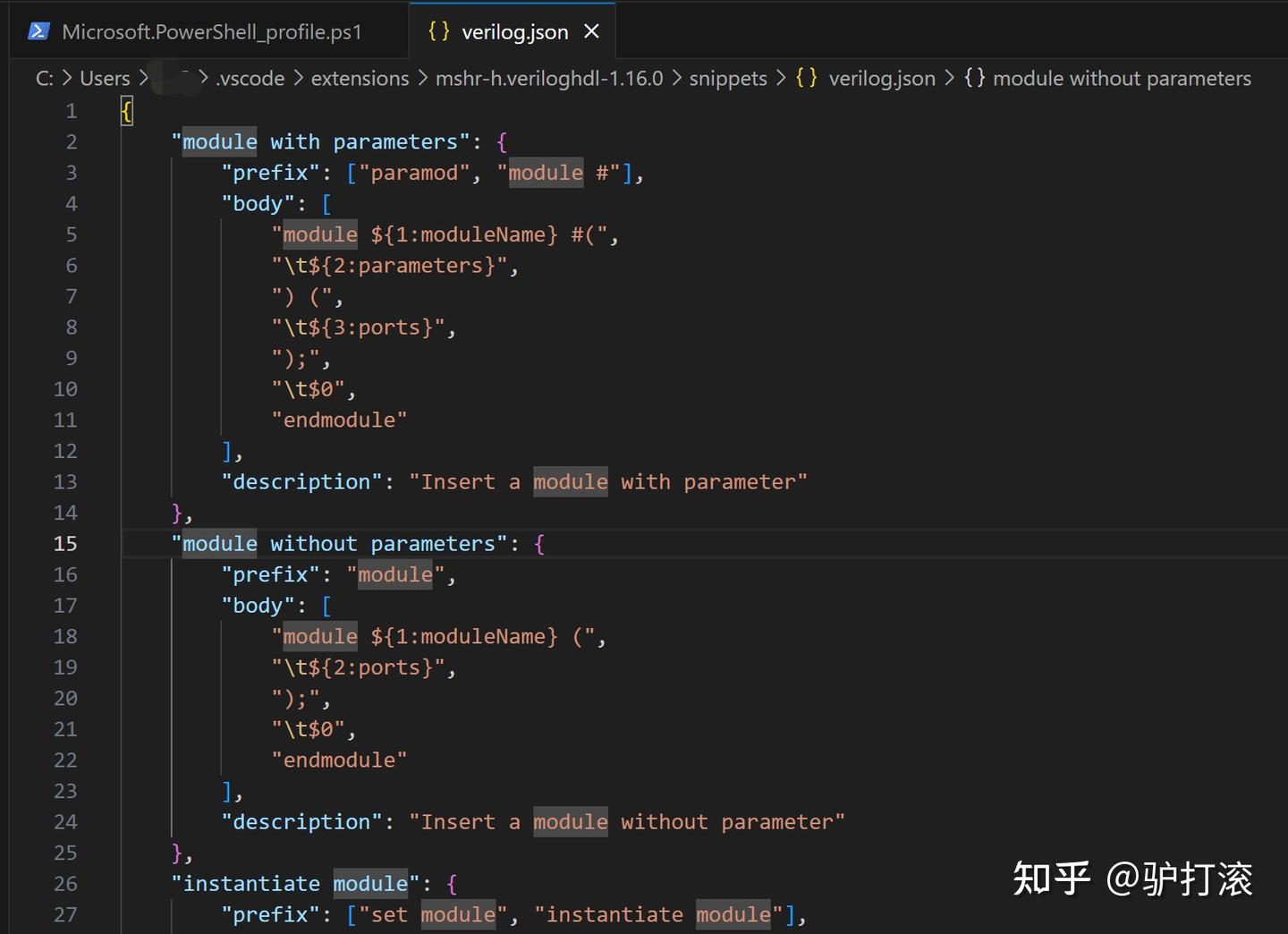Open the 'extensions' breadcrumb dropdown
This screenshot has width=1288, height=934.
pyautogui.click(x=359, y=79)
